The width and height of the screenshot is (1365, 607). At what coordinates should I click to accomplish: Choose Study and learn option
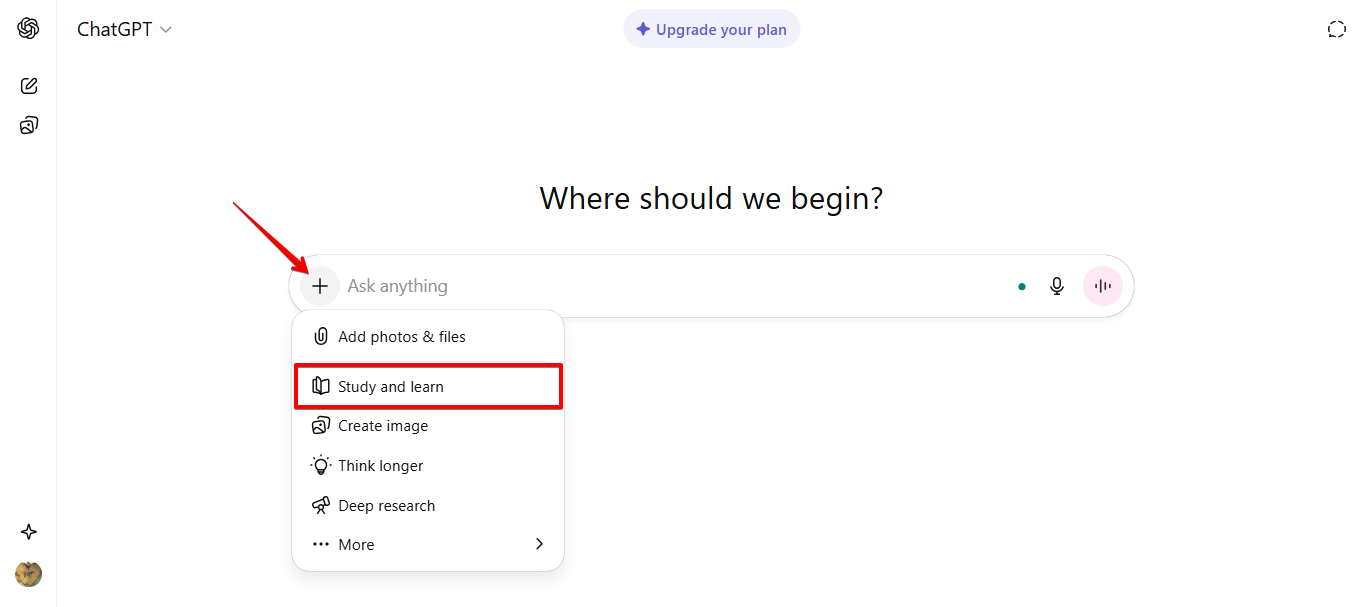(x=391, y=387)
